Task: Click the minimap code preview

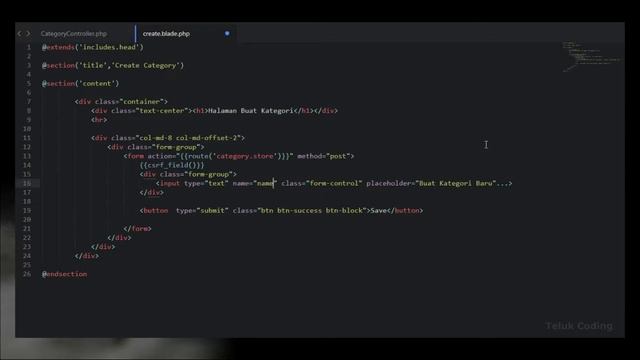Action: [x=591, y=56]
